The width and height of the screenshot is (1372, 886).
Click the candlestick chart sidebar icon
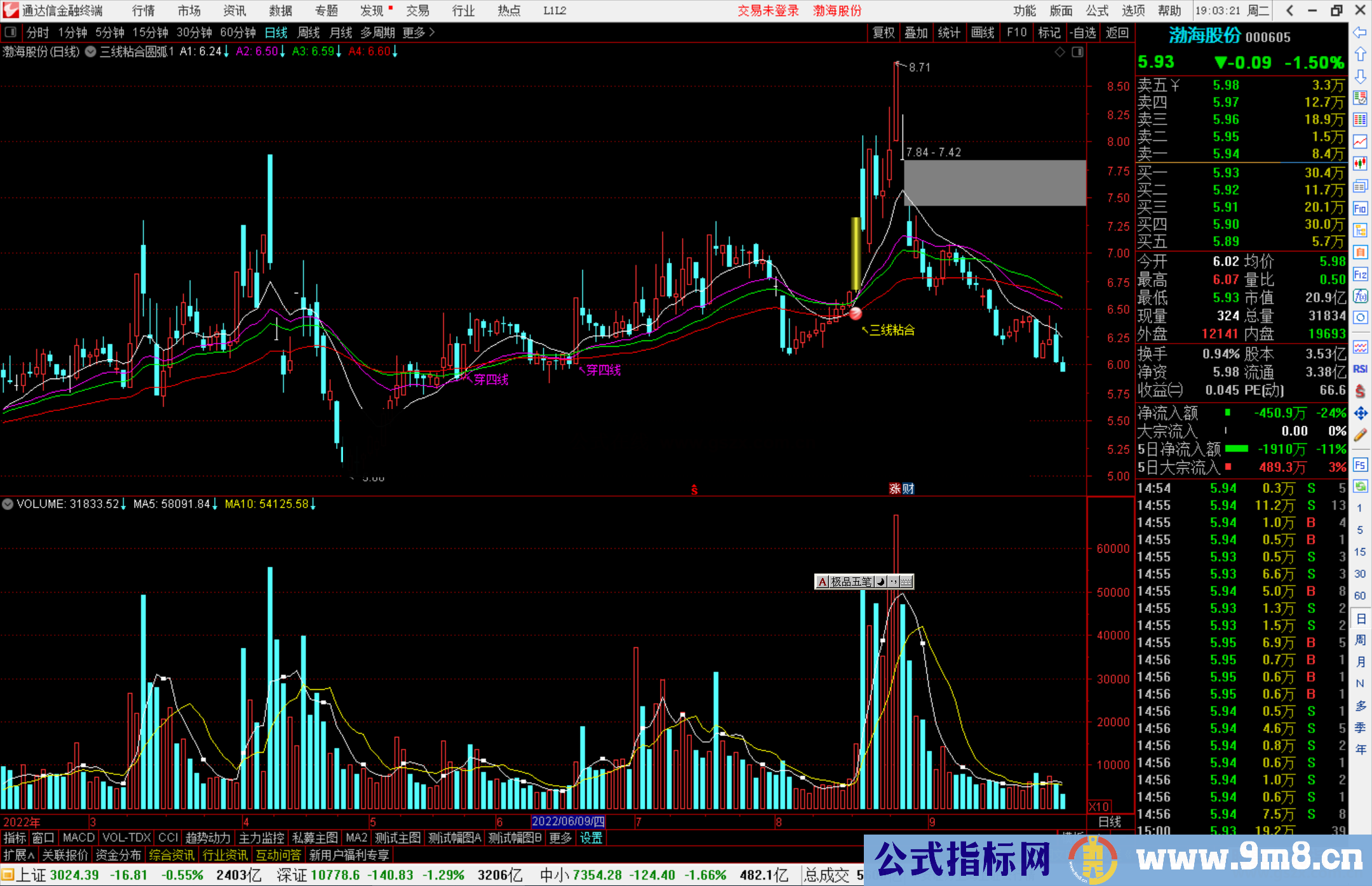pyautogui.click(x=1360, y=164)
